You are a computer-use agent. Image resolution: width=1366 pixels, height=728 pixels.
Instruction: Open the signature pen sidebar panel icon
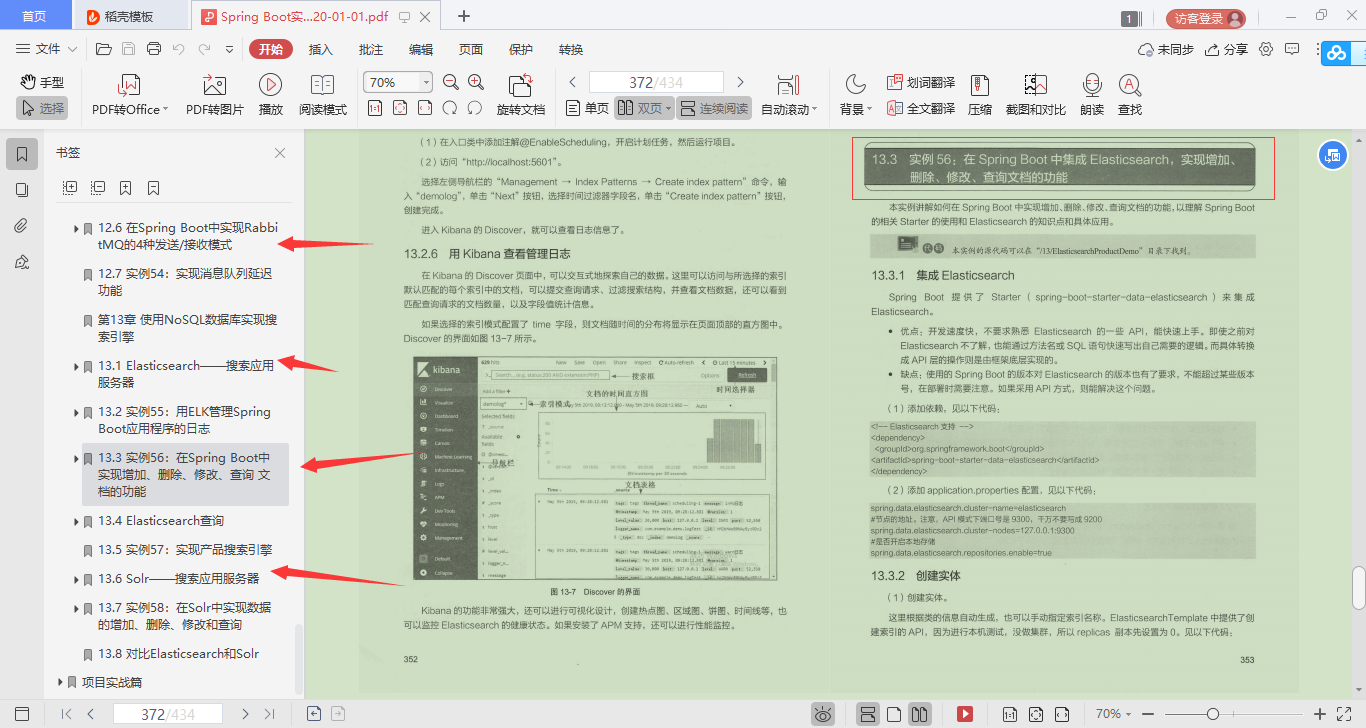(22, 262)
